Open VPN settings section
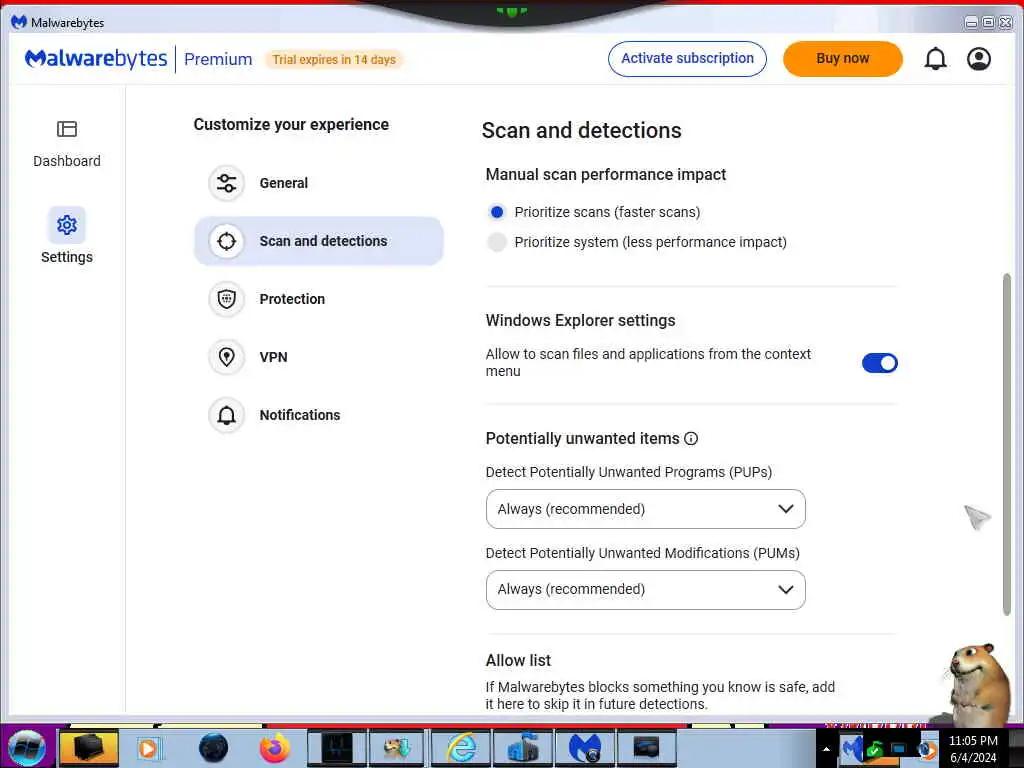The width and height of the screenshot is (1024, 768). (319, 357)
